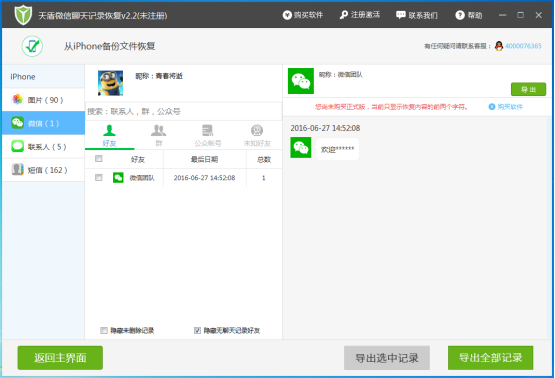555x378 pixels.
Task: Open 联系我们 contact option
Action: (x=417, y=15)
